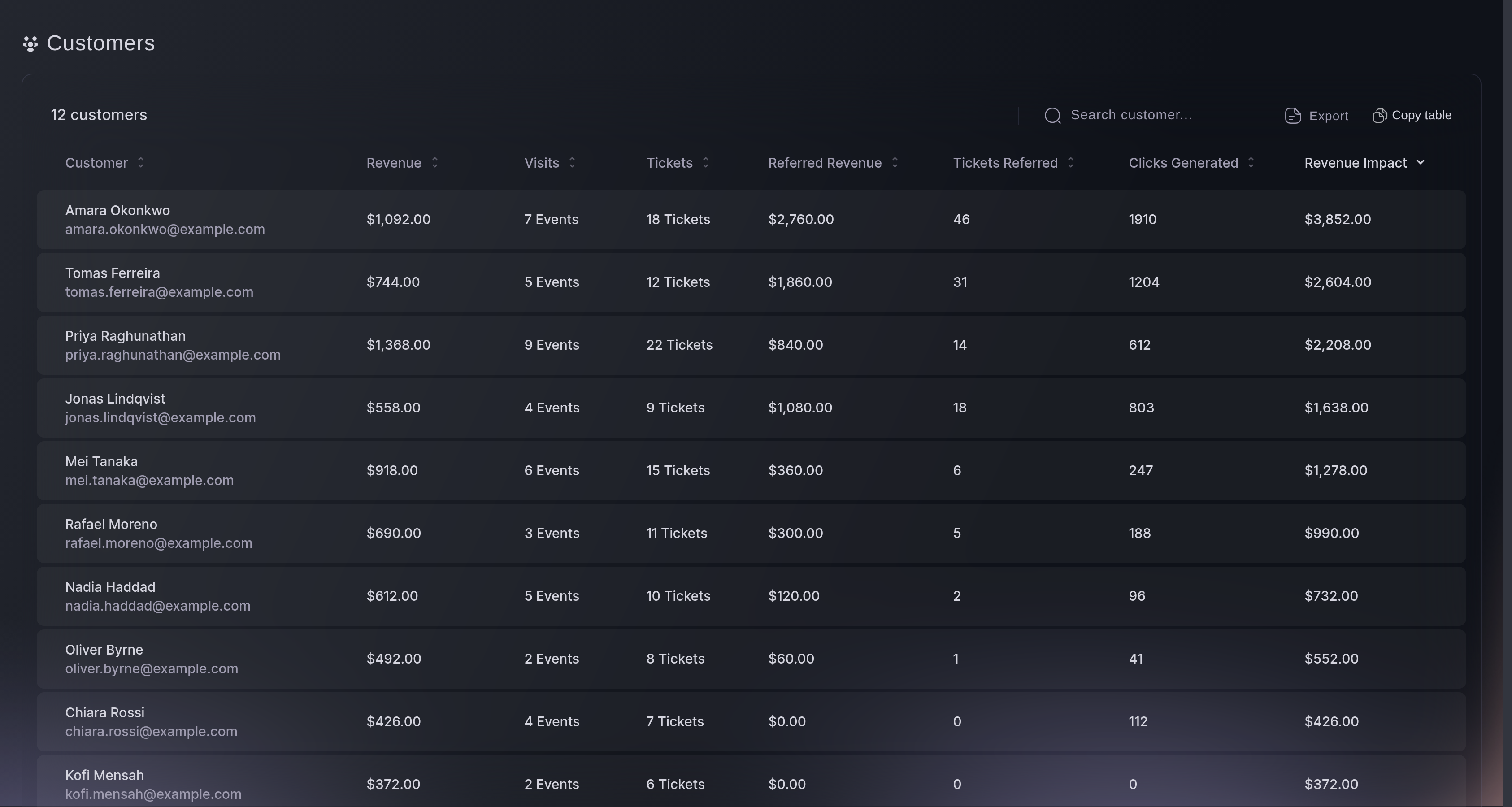Sort by Visits column arrows
The width and height of the screenshot is (1512, 807).
click(x=572, y=163)
